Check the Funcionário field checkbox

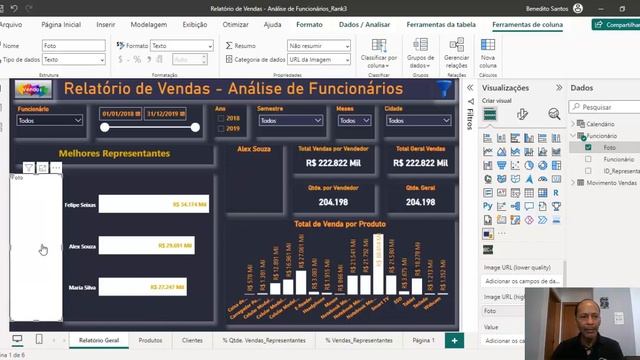point(588,159)
